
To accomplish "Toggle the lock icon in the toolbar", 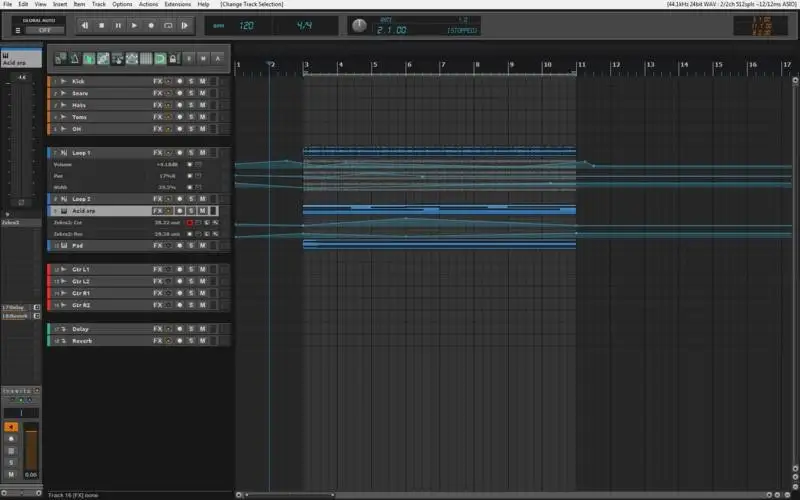I will coord(173,58).
